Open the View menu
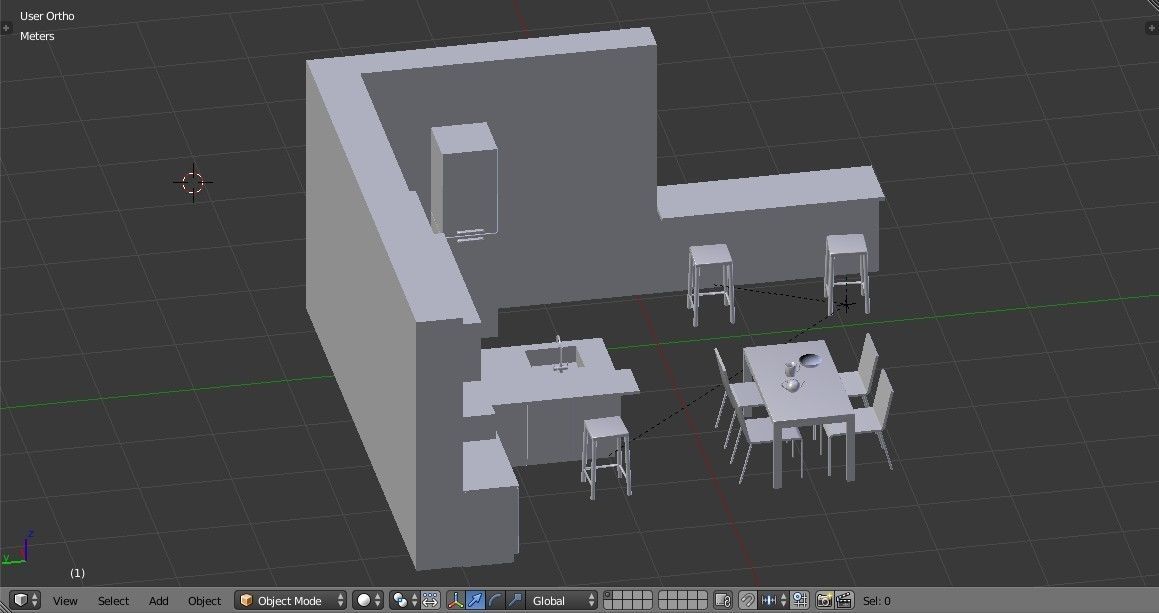 tap(65, 601)
